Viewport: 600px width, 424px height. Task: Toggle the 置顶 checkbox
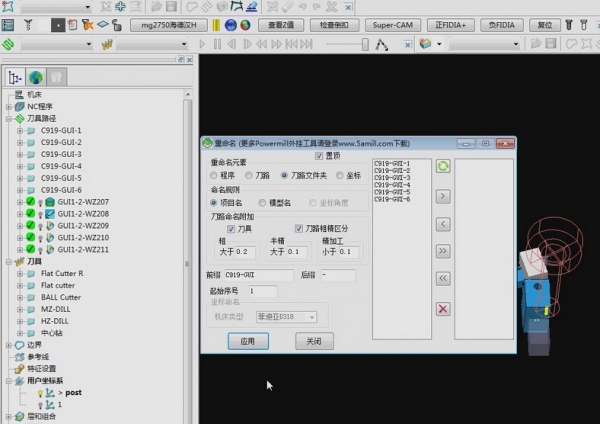(319, 156)
